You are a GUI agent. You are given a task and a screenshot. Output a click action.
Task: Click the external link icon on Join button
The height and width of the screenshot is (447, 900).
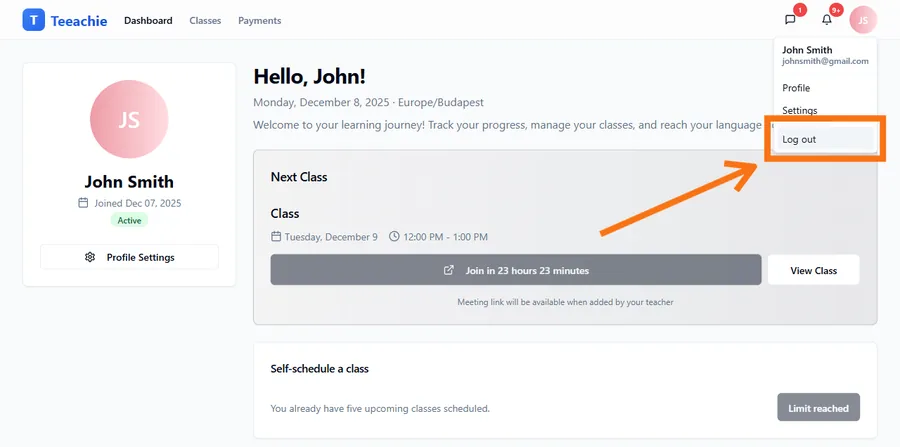pyautogui.click(x=449, y=270)
